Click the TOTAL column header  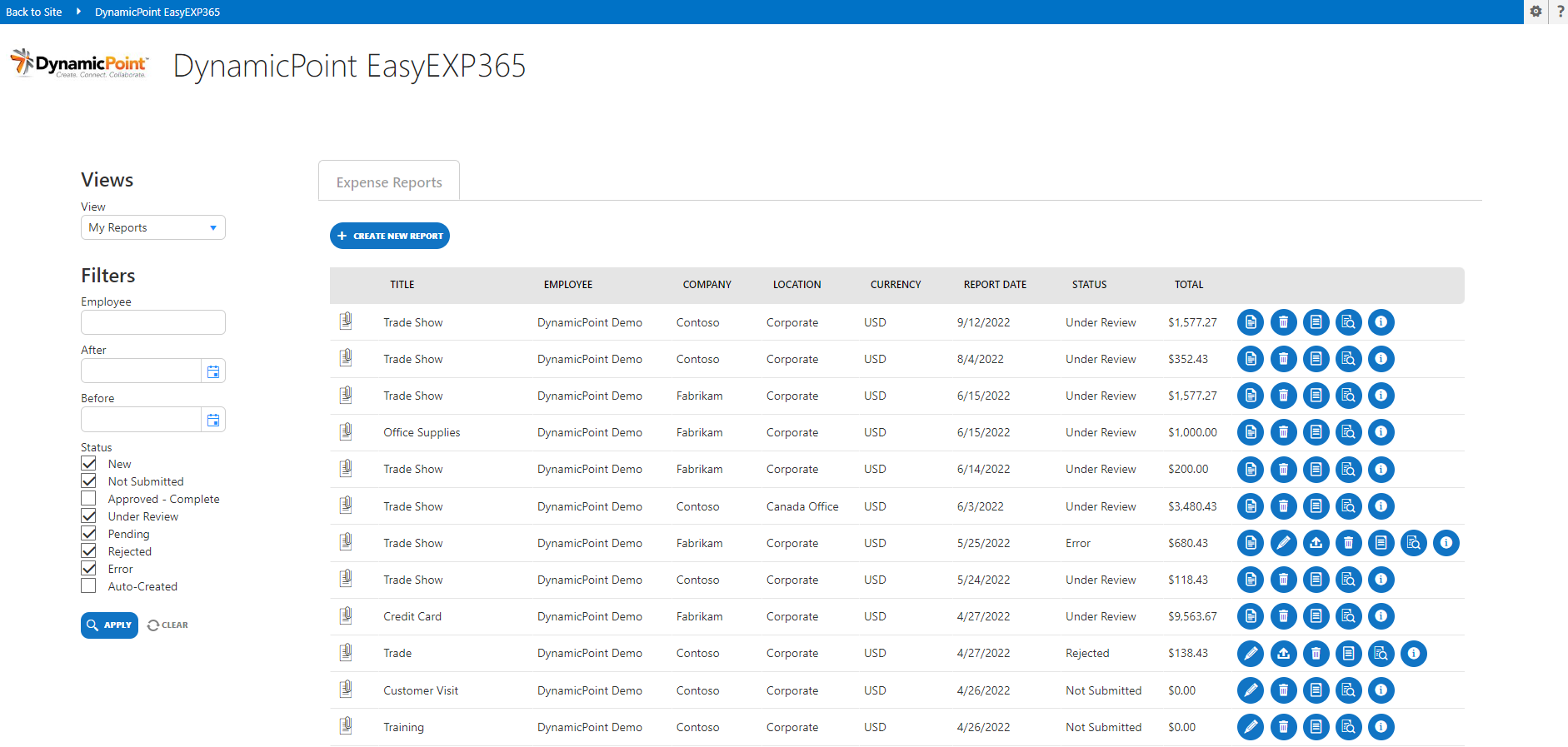click(x=1189, y=285)
